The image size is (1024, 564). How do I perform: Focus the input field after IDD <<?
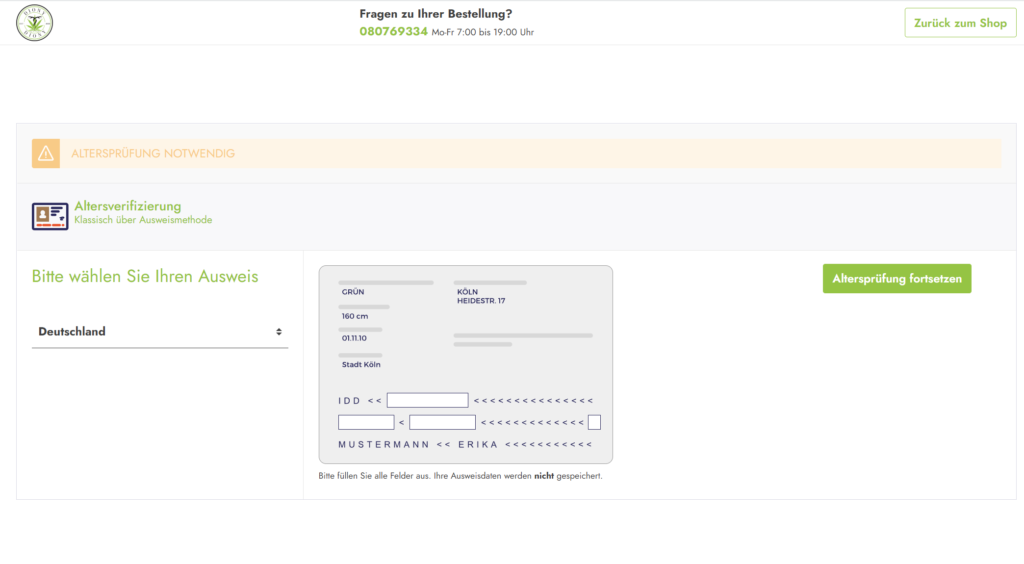tap(427, 400)
